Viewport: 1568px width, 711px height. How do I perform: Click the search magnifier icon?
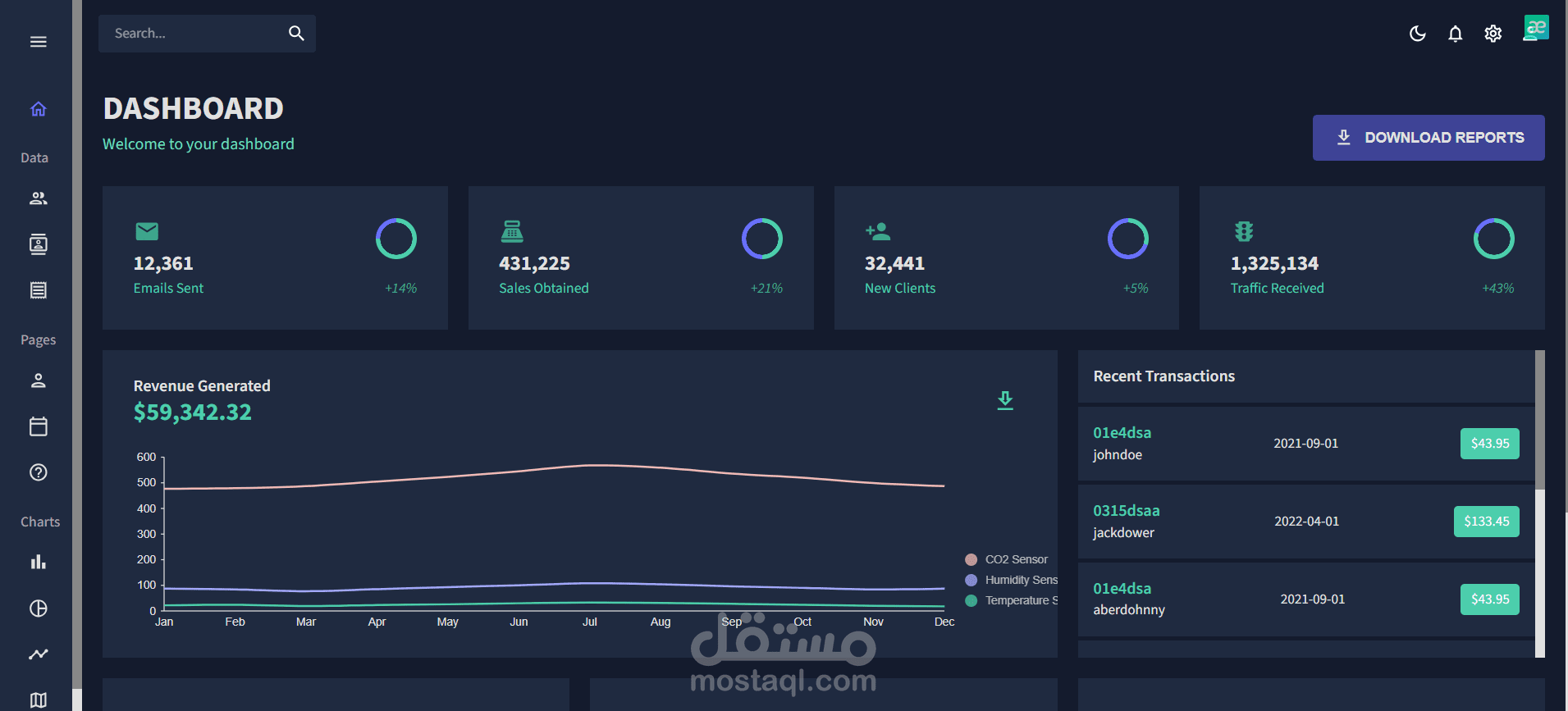tap(296, 34)
